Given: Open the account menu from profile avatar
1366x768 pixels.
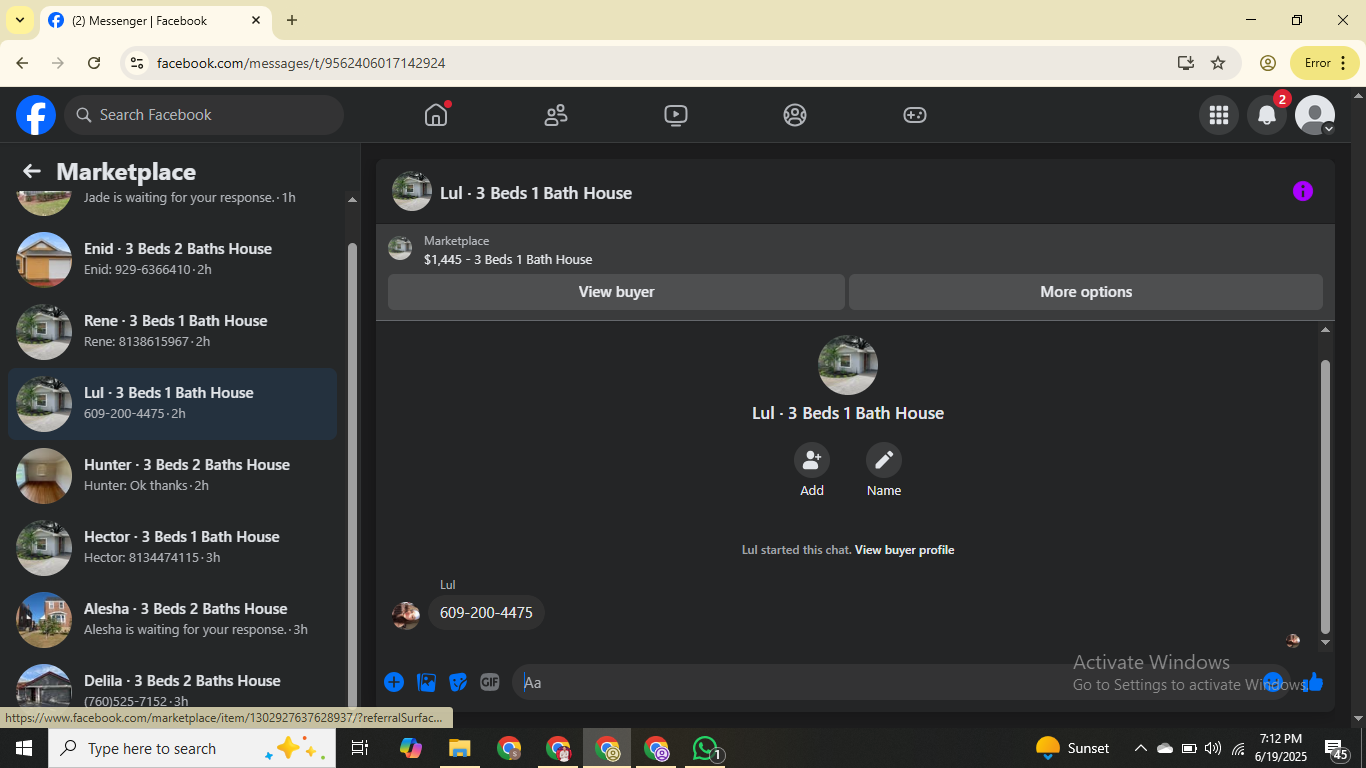Looking at the screenshot, I should (x=1315, y=115).
